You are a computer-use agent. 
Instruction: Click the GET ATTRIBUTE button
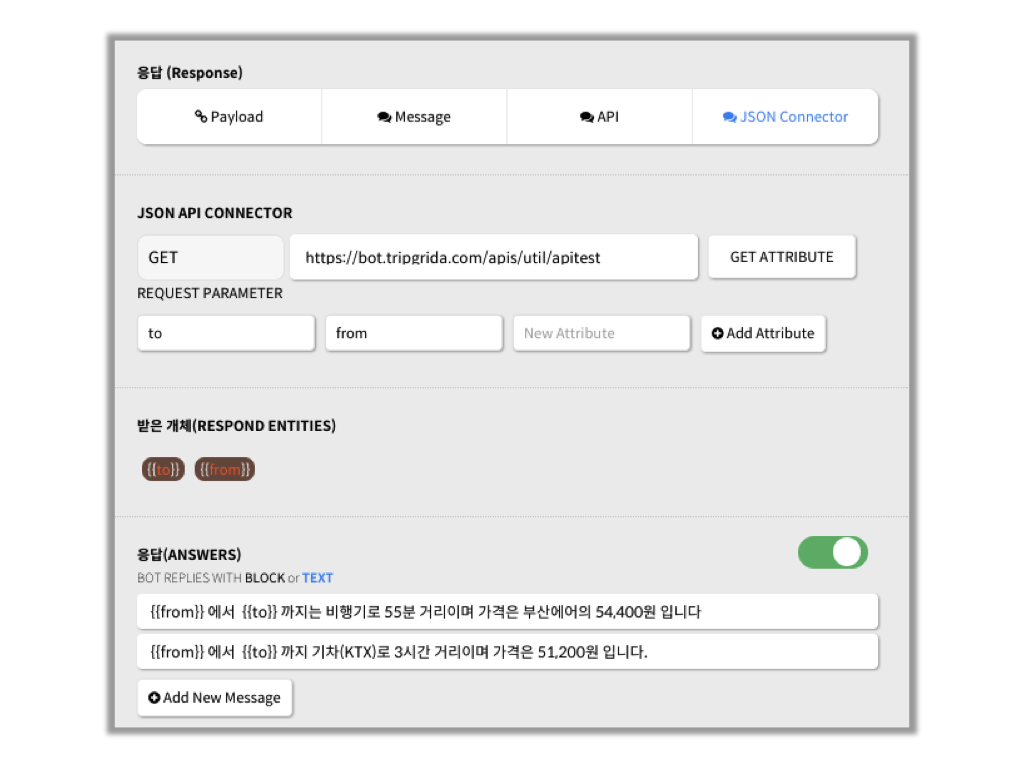(782, 257)
